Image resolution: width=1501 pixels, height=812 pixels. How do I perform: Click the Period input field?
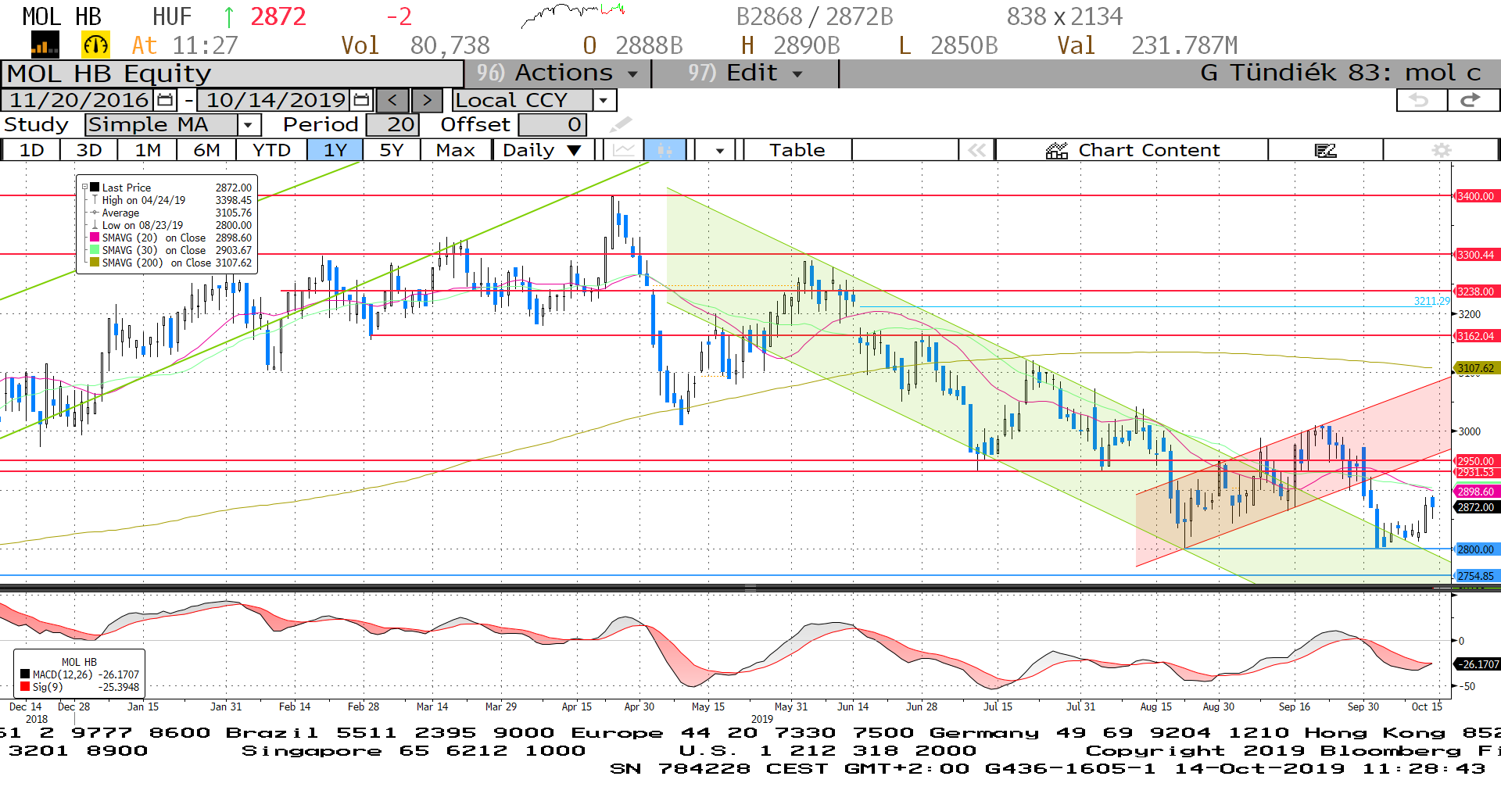(x=393, y=124)
